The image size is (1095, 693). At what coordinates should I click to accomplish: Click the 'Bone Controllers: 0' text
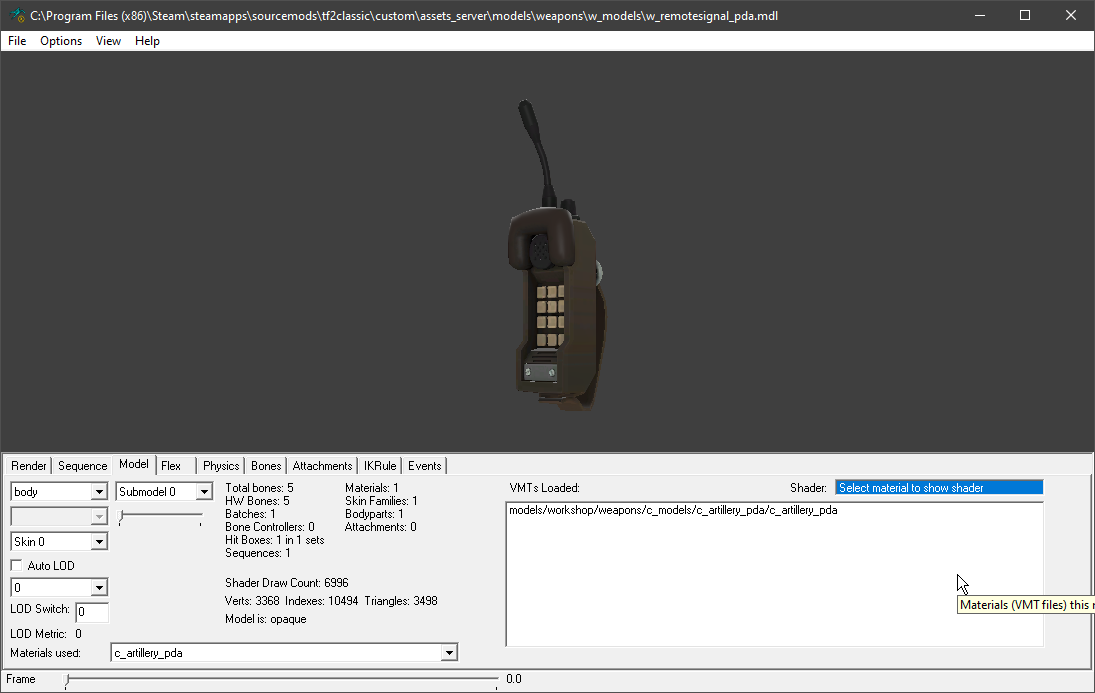pyautogui.click(x=270, y=527)
